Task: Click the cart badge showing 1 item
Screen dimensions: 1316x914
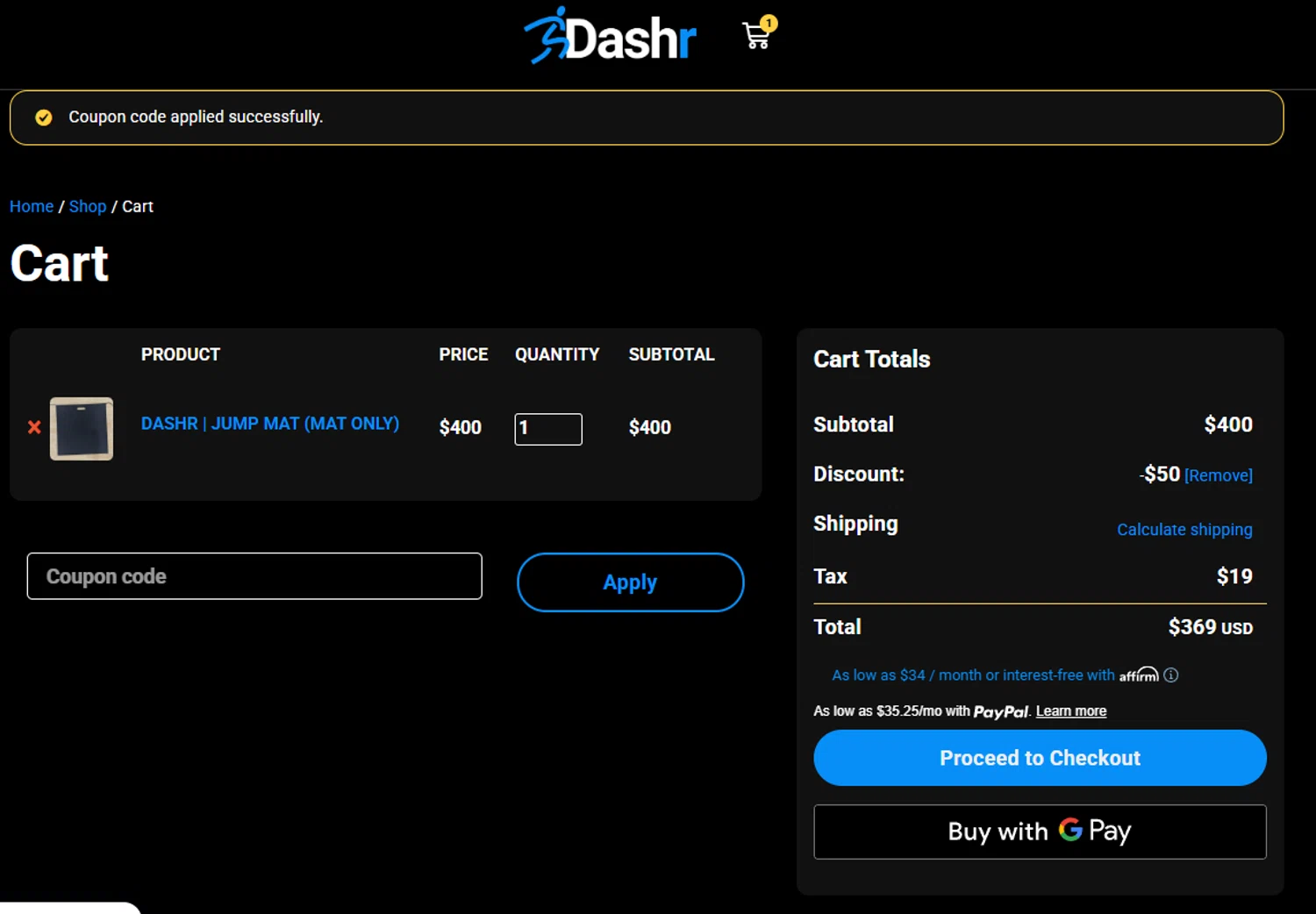Action: point(769,23)
